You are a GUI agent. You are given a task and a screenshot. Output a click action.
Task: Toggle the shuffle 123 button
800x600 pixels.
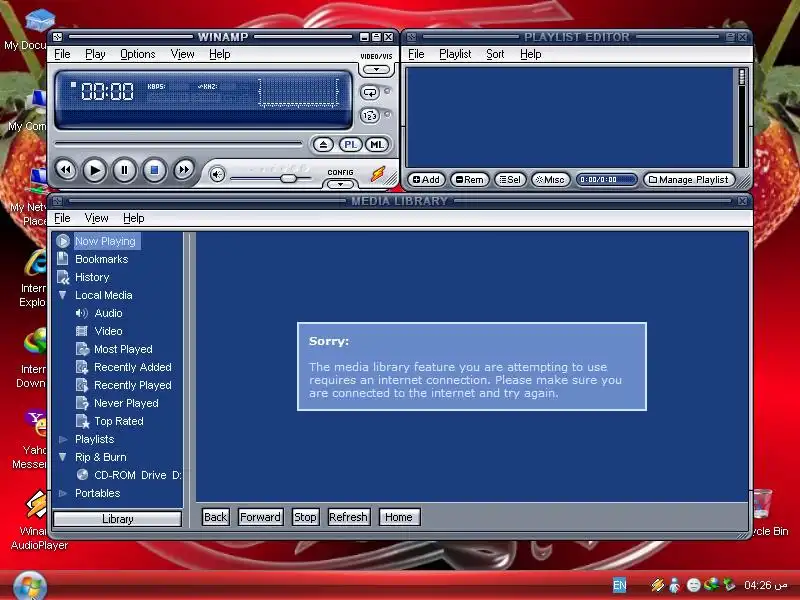point(370,116)
